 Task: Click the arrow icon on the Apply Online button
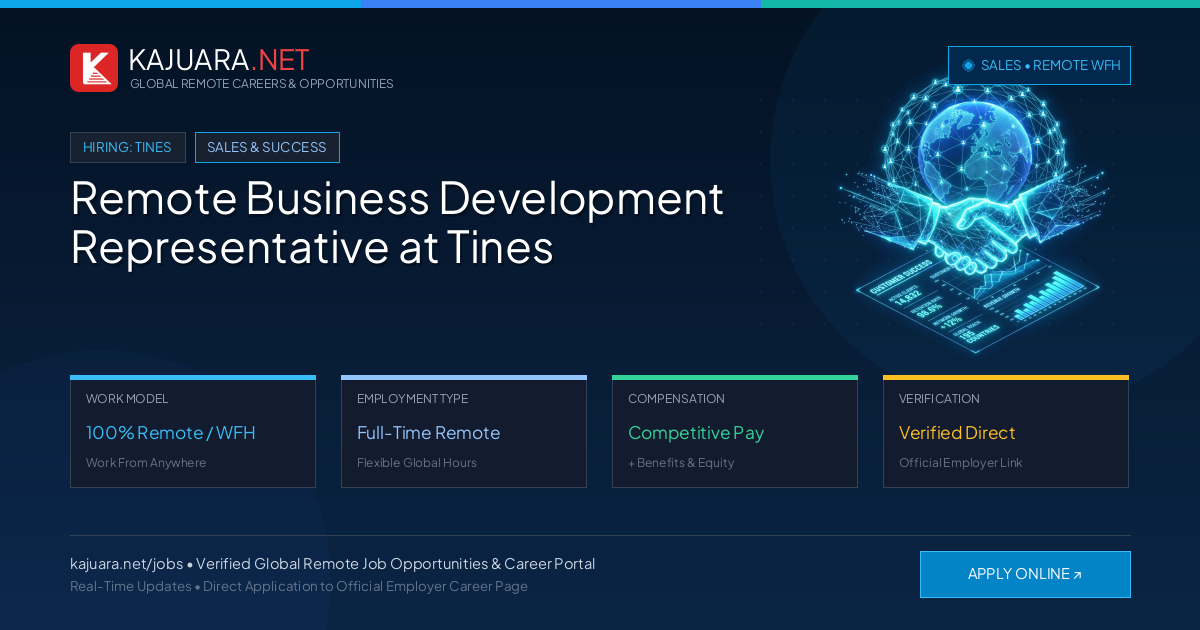pyautogui.click(x=1077, y=575)
